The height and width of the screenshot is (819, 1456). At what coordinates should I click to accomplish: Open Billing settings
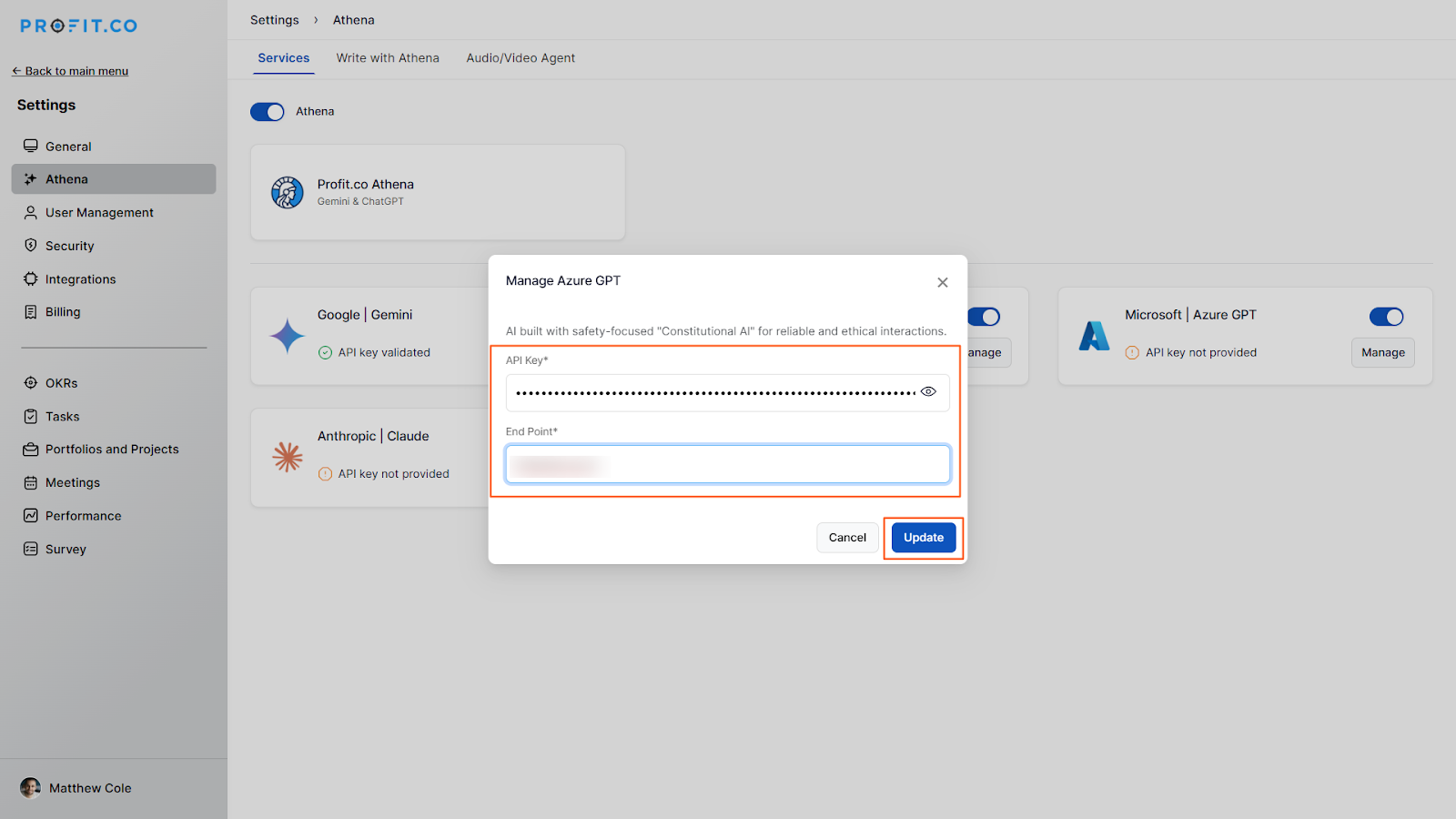tap(114, 311)
